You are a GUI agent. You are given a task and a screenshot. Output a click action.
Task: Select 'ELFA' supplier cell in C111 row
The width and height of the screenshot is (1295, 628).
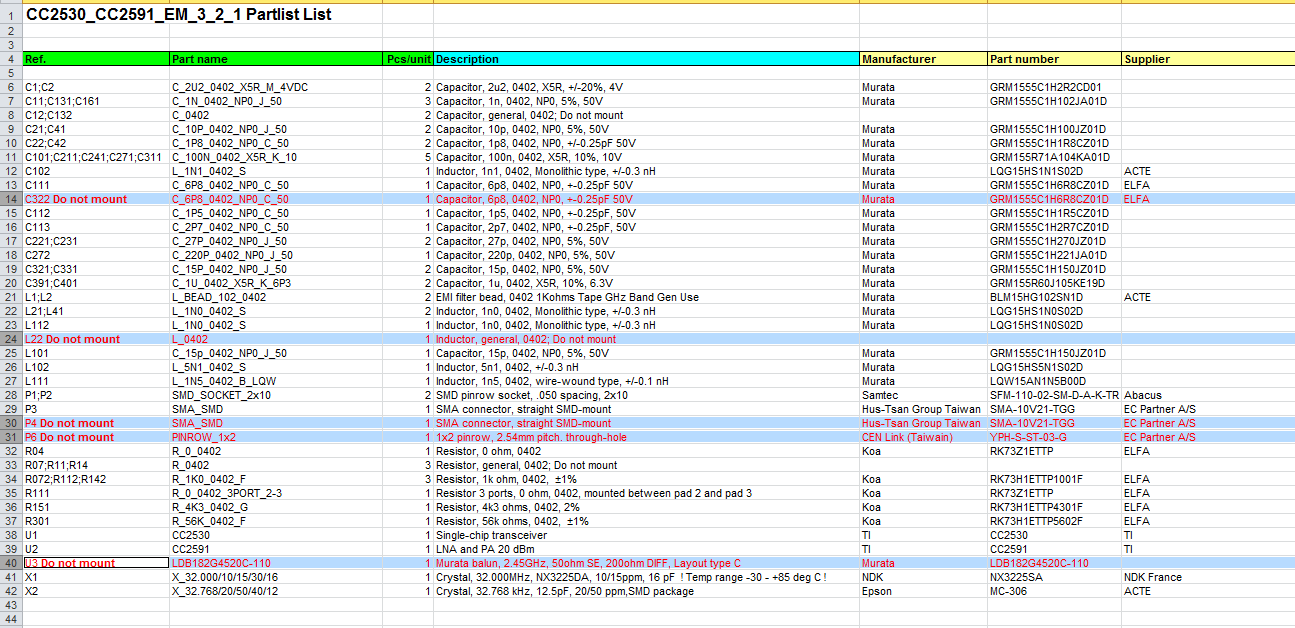point(1208,185)
